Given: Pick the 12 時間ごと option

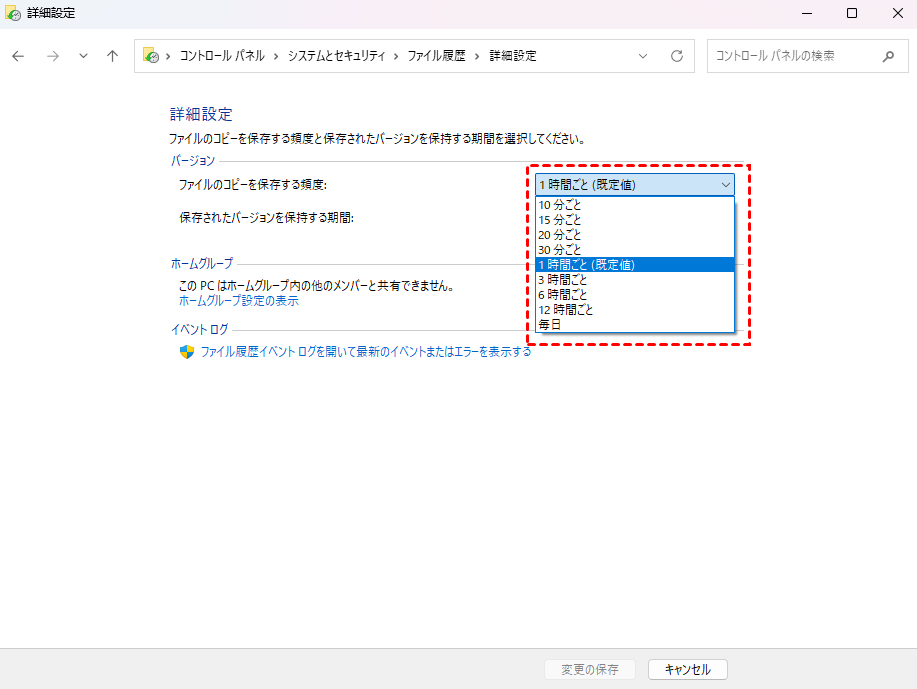Looking at the screenshot, I should tap(566, 310).
